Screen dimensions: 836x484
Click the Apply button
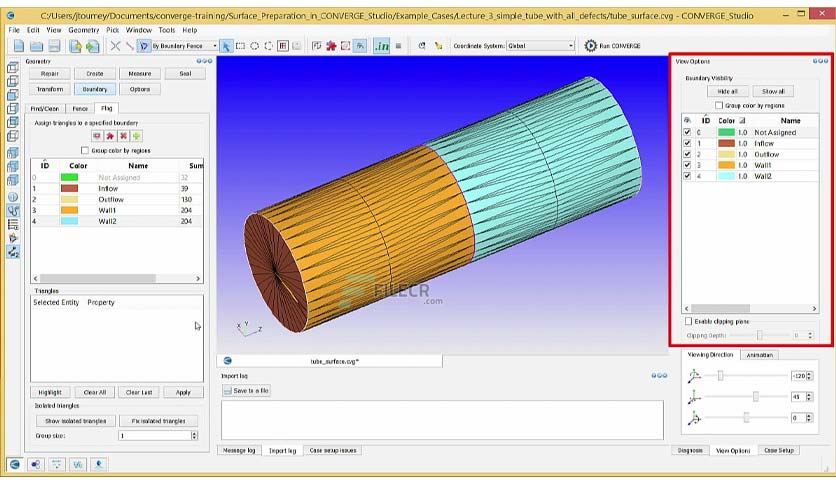[x=183, y=392]
